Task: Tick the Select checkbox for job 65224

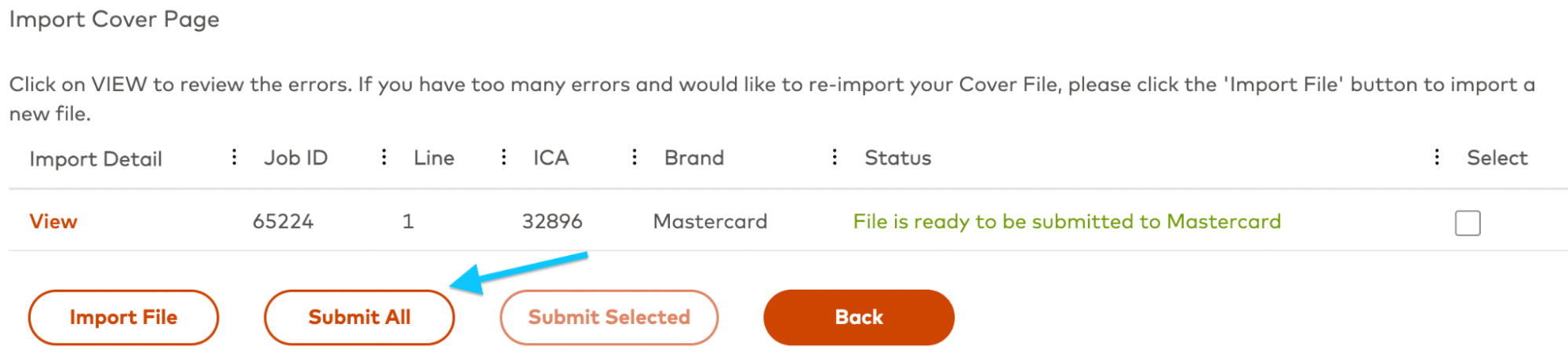Action: point(1468,223)
